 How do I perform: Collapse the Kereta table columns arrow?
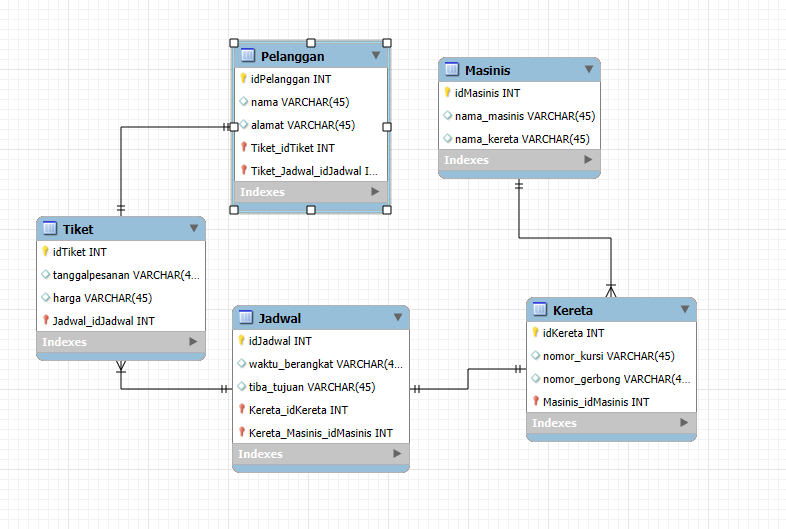[685, 309]
